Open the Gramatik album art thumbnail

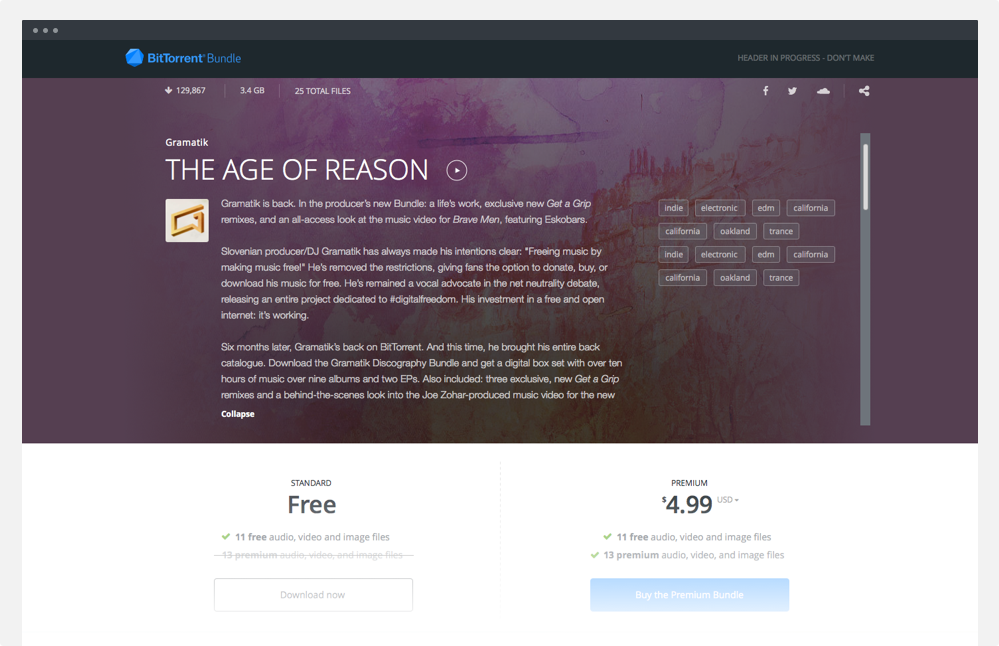pos(187,220)
